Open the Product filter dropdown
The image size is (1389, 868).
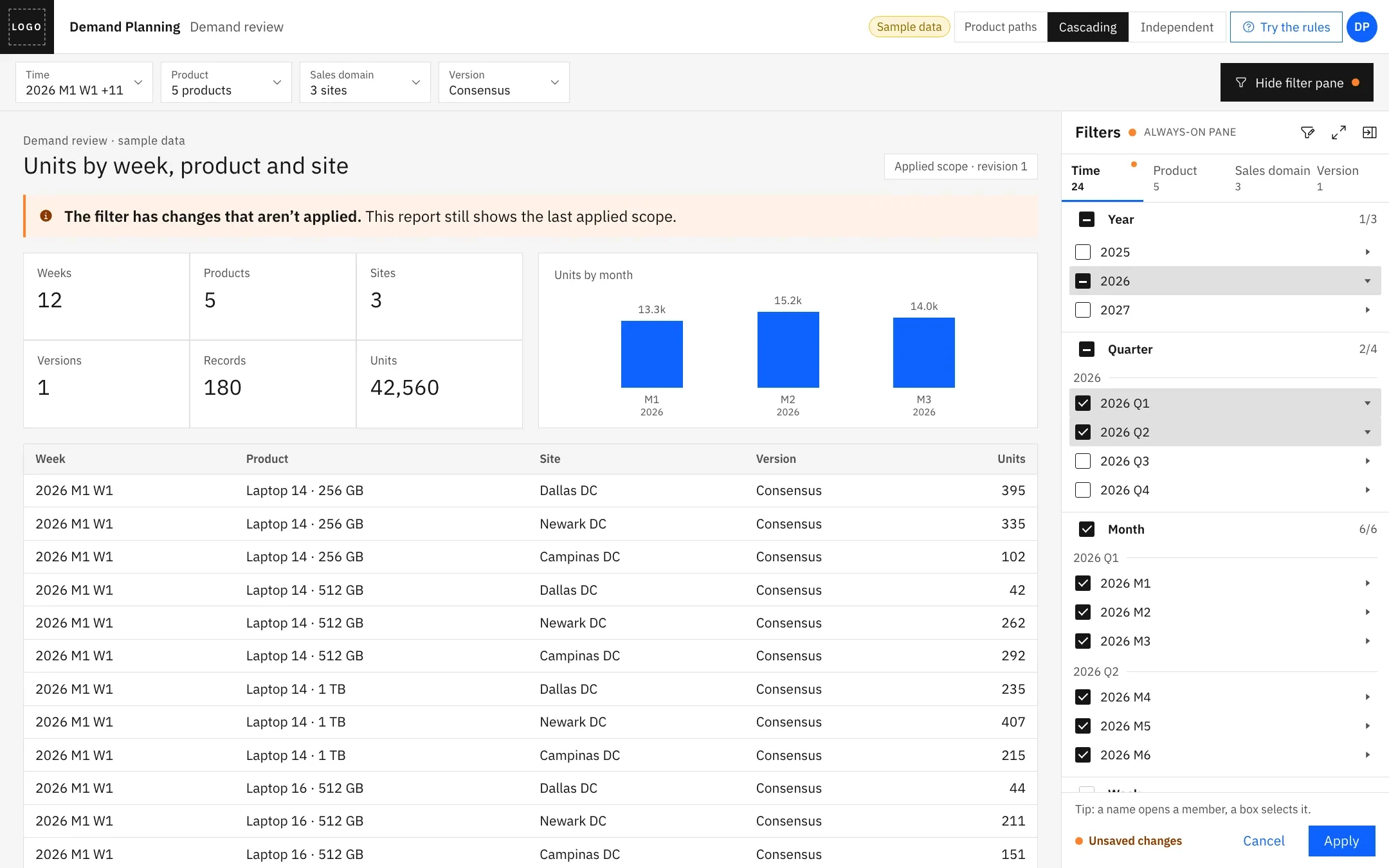226,82
